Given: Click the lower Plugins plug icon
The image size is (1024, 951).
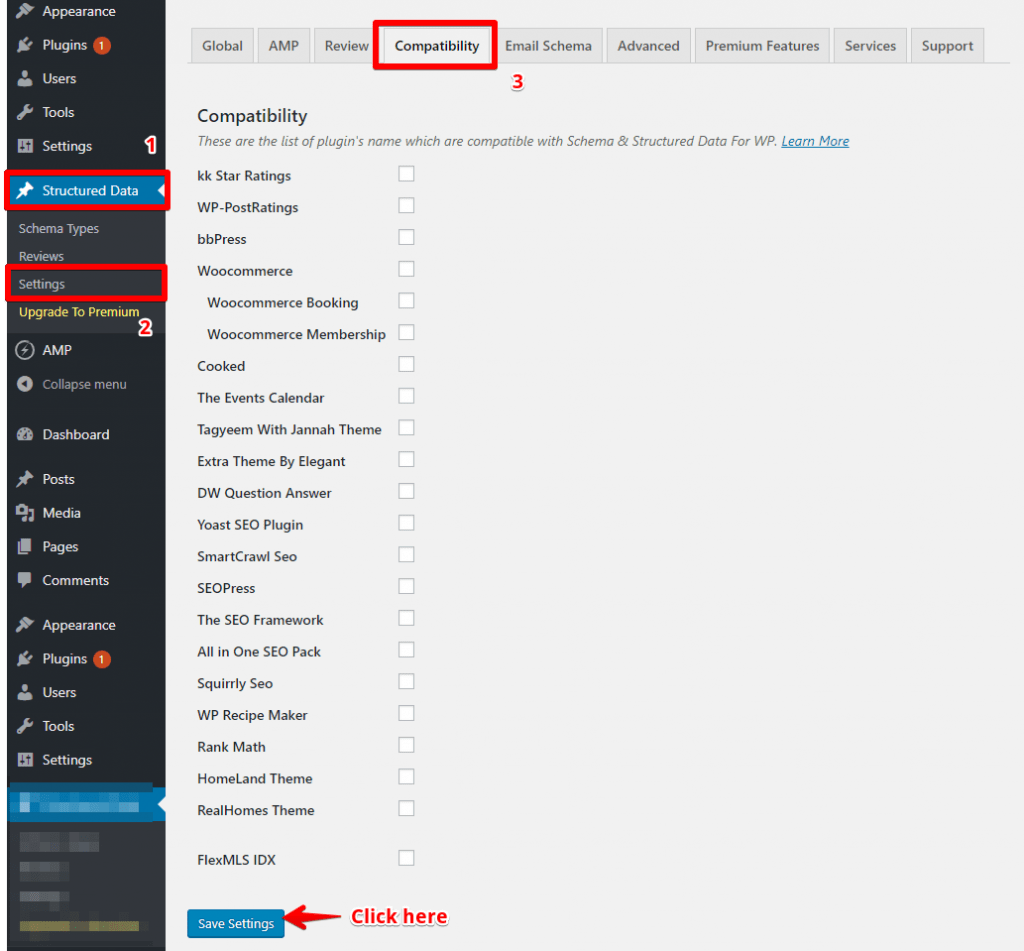Looking at the screenshot, I should (25, 658).
